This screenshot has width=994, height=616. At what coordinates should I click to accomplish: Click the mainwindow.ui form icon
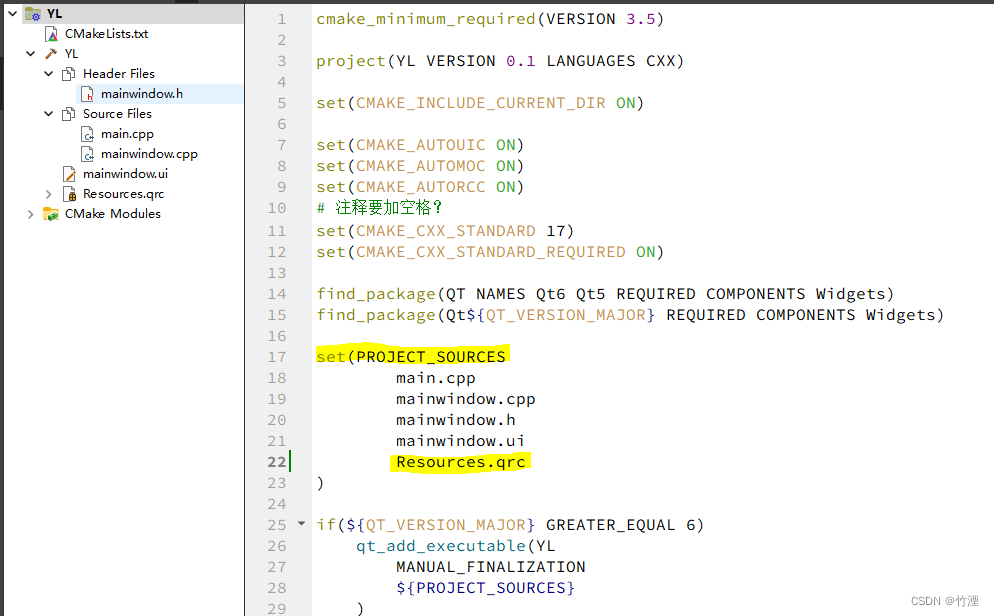[69, 174]
